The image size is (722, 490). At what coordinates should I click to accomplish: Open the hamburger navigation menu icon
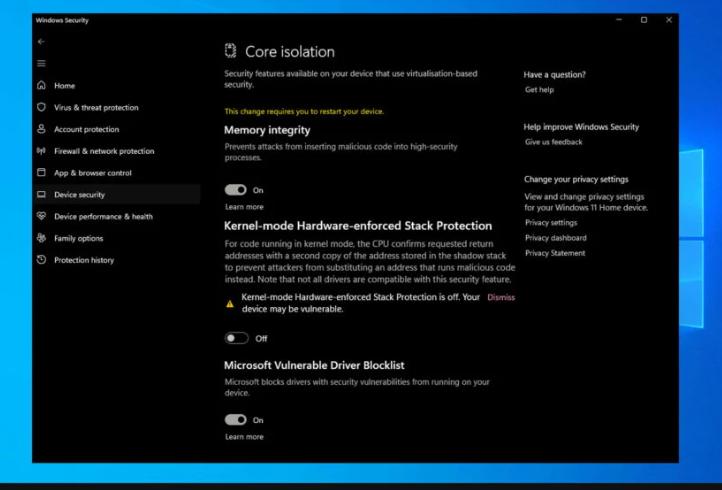pos(41,64)
